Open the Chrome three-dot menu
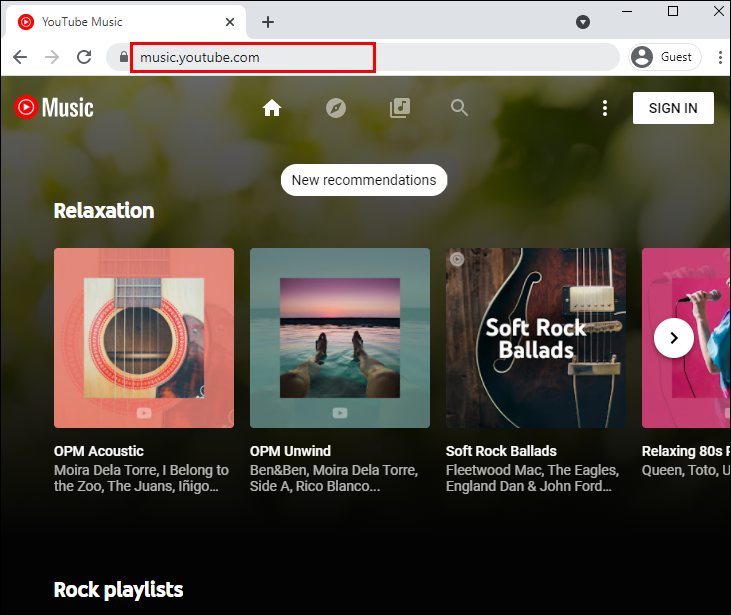The height and width of the screenshot is (615, 731). [720, 57]
